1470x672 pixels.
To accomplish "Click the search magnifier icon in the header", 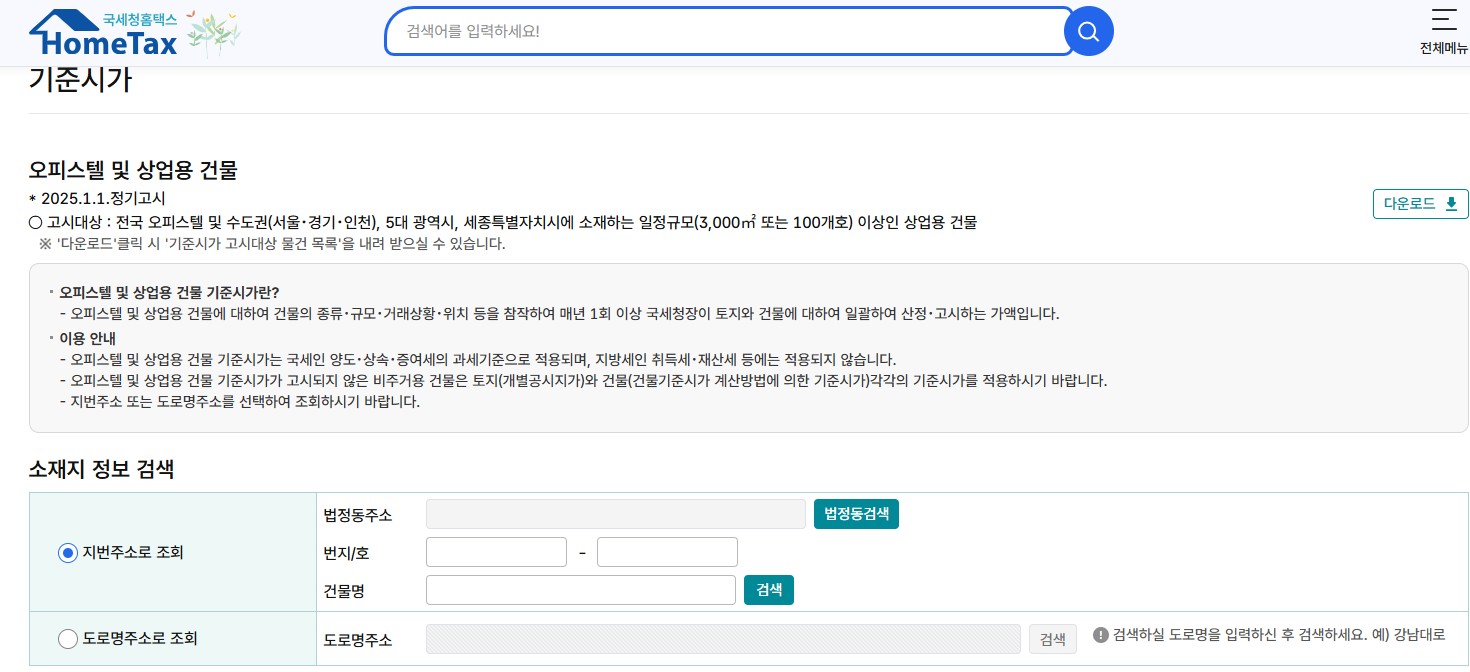I will tap(1088, 31).
